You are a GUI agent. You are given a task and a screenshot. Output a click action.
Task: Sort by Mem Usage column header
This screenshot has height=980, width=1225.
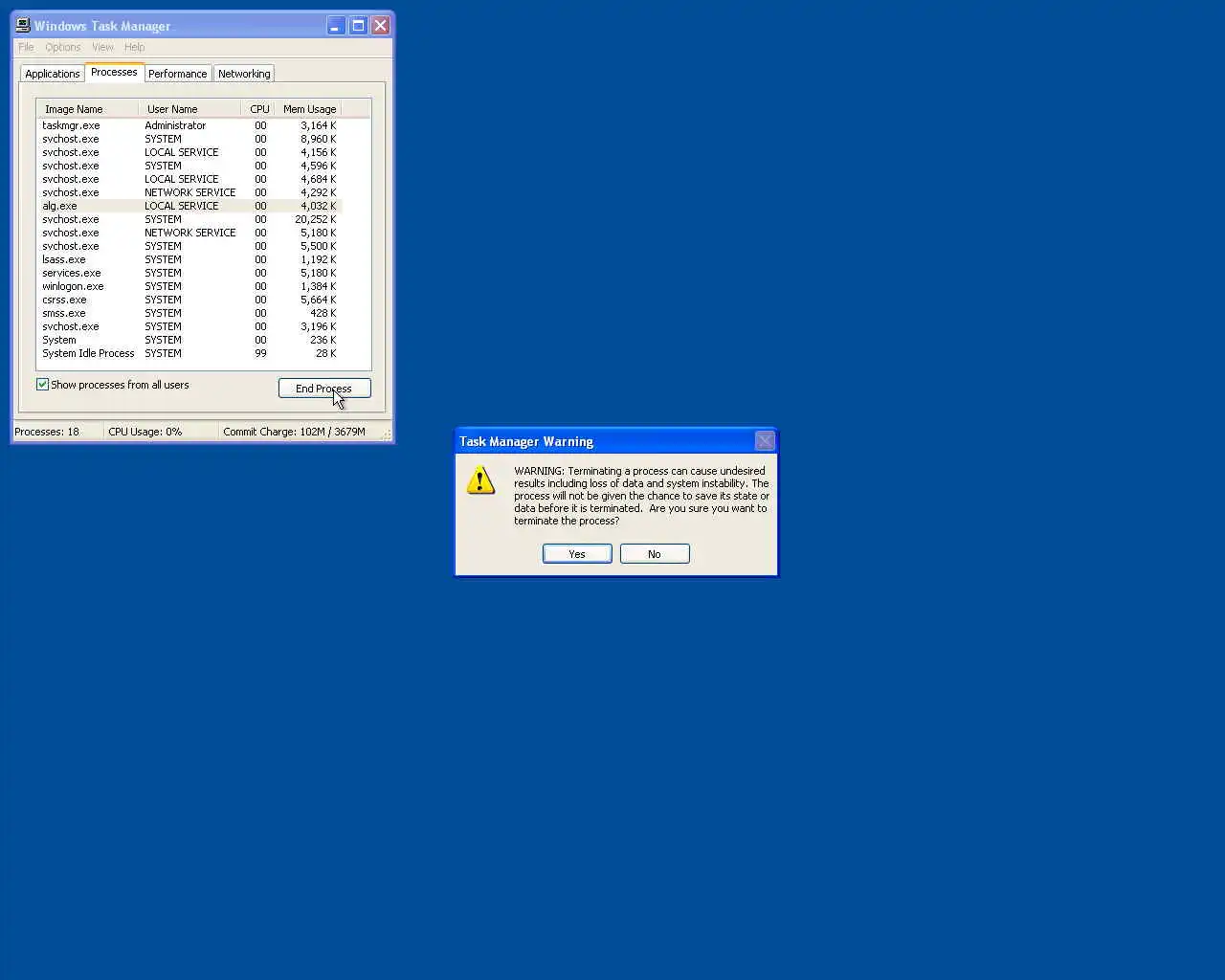coord(308,109)
